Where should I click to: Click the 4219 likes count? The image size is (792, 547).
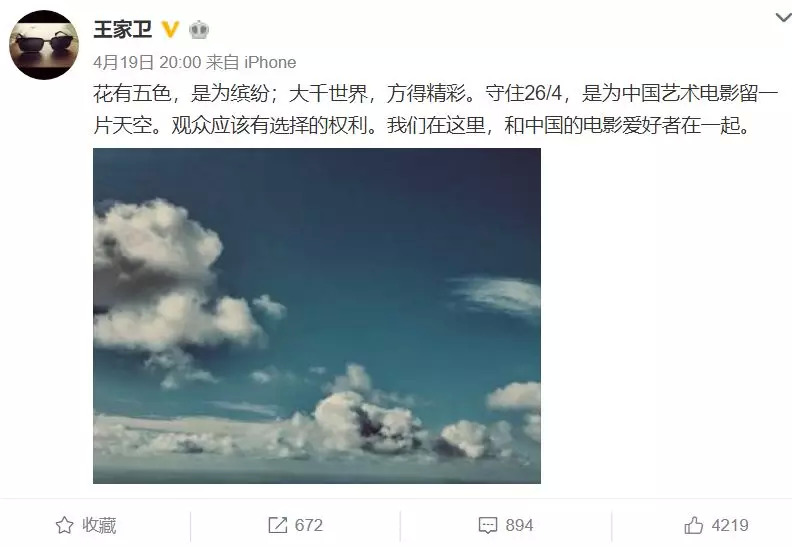pos(730,525)
